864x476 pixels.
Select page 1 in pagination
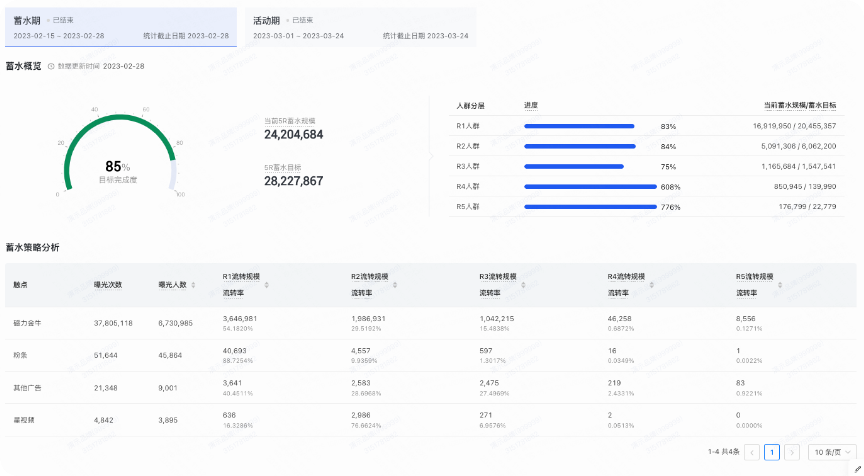coord(772,452)
